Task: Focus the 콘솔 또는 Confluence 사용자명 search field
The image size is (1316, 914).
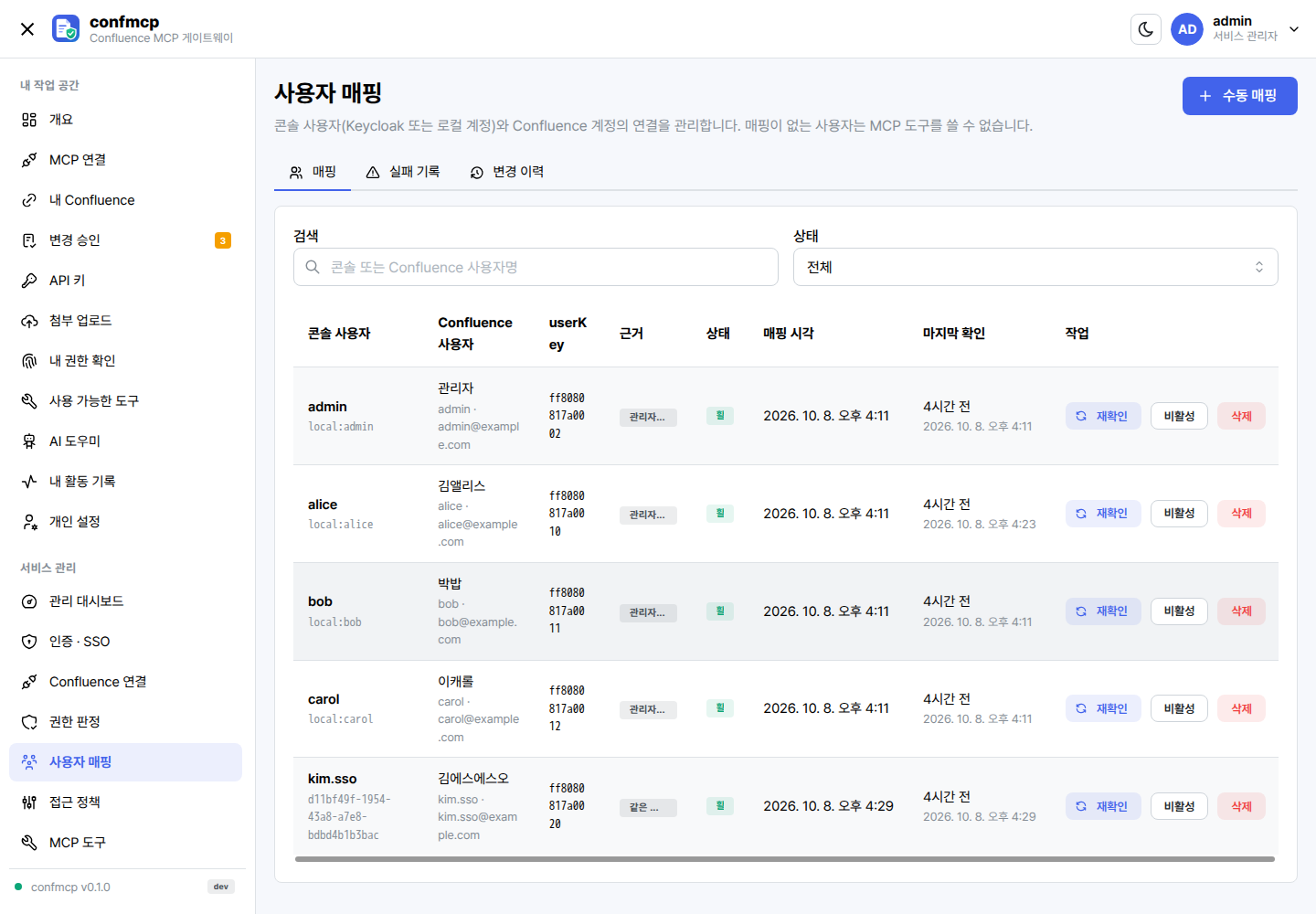Action: 536,267
